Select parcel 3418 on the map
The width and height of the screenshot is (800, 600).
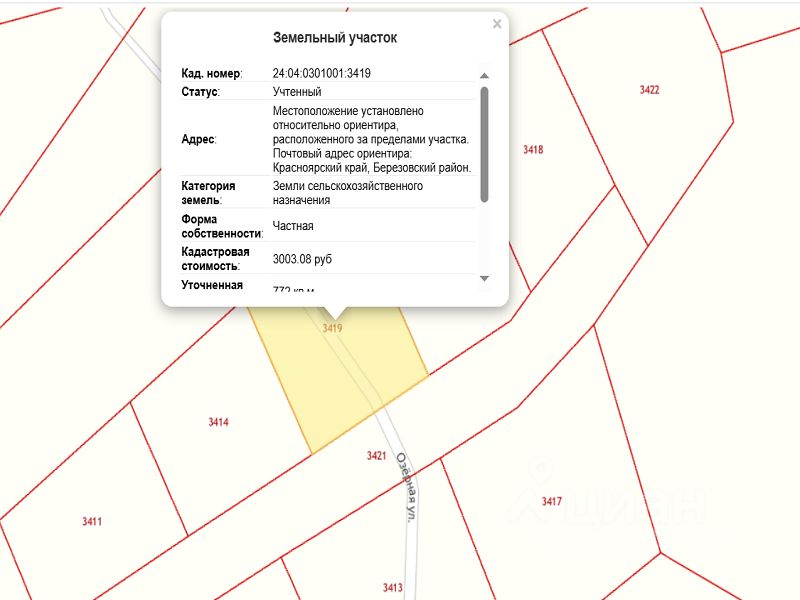[533, 149]
